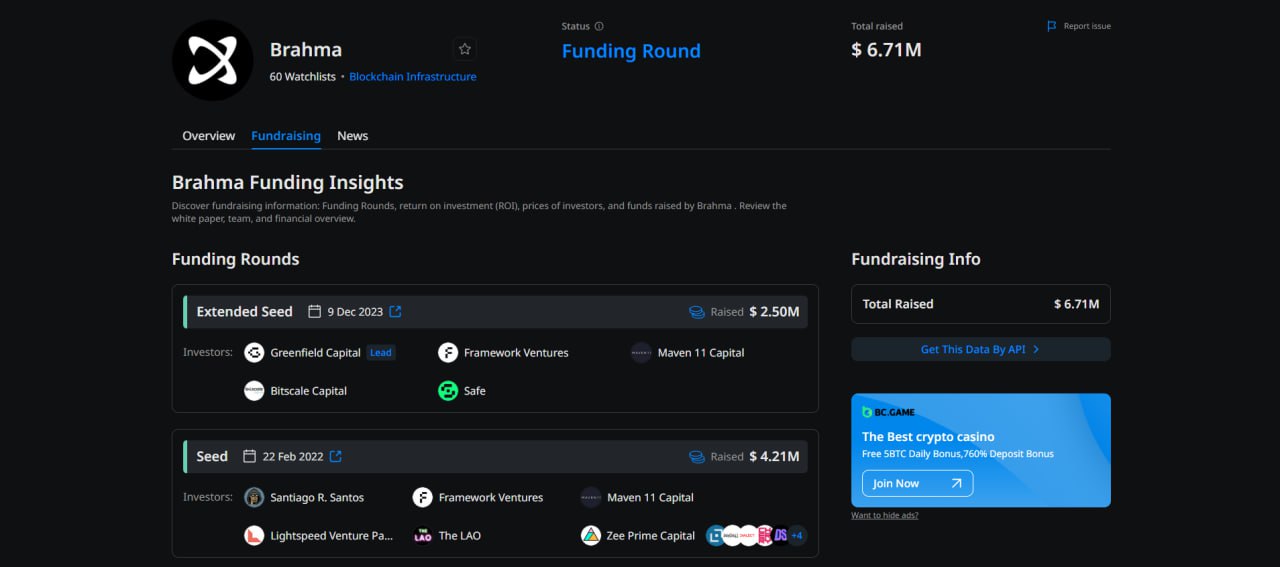Click the Greenfield Capital logo
Viewport: 1280px width, 567px height.
click(254, 353)
